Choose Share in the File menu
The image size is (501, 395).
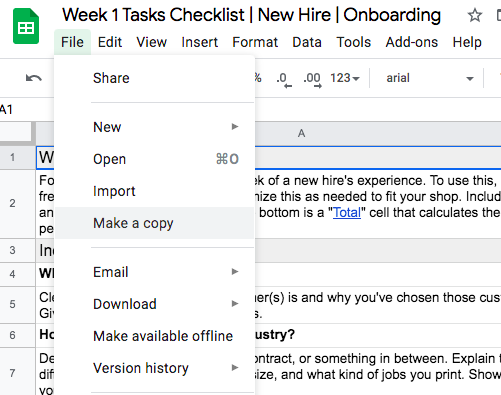154,78
